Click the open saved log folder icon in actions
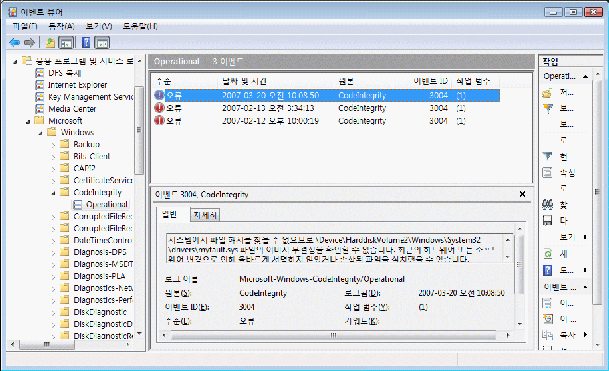Screen dimensions: 609x371 pos(547,92)
